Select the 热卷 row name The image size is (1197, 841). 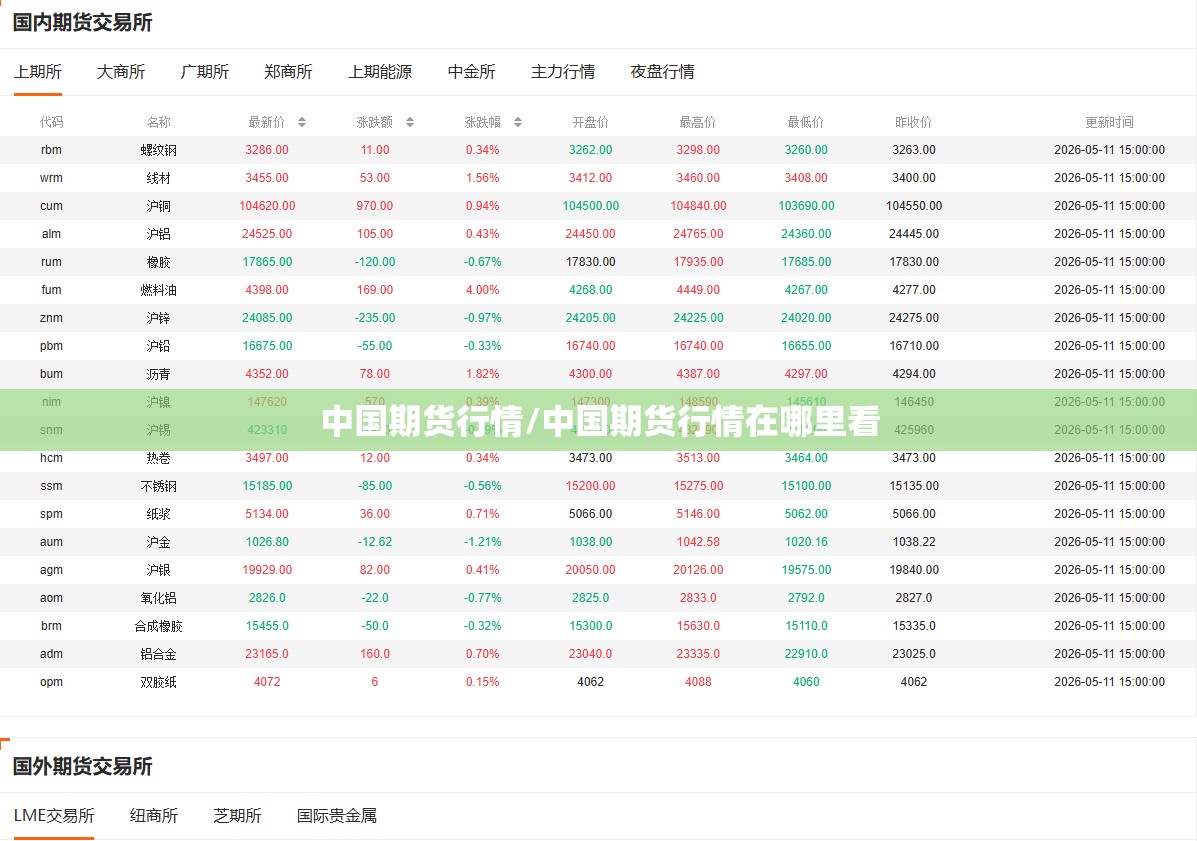(159, 458)
